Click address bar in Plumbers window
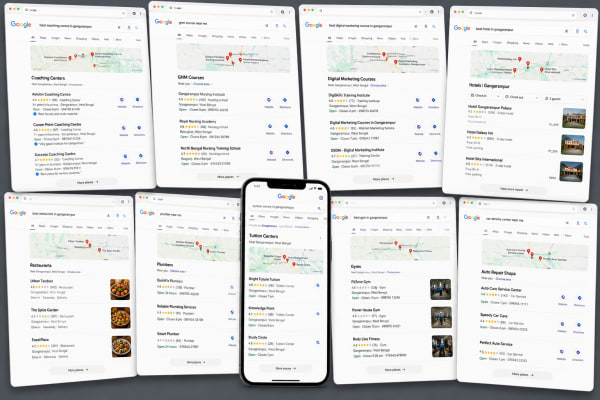 (192, 200)
